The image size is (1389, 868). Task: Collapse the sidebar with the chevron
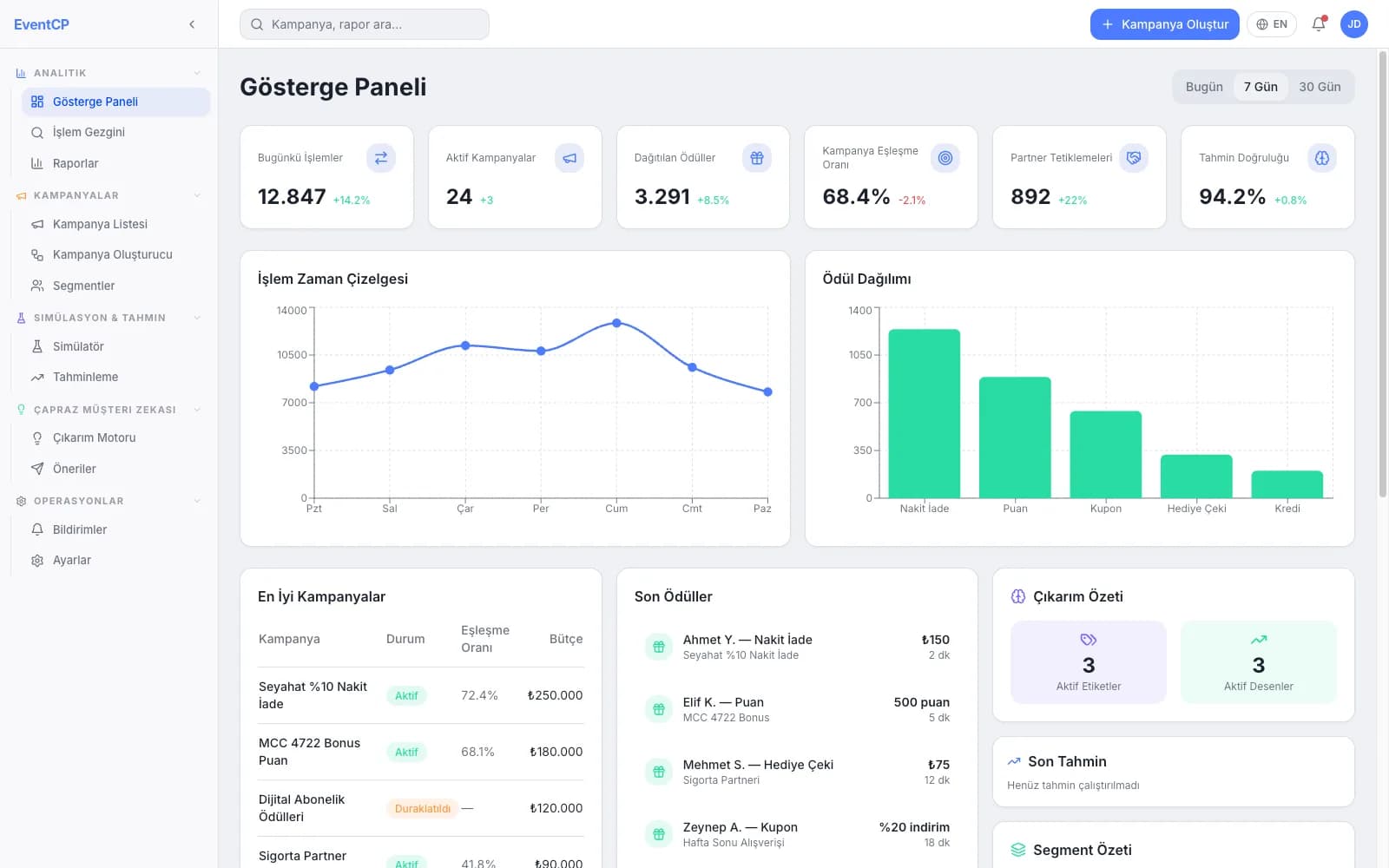(x=192, y=24)
